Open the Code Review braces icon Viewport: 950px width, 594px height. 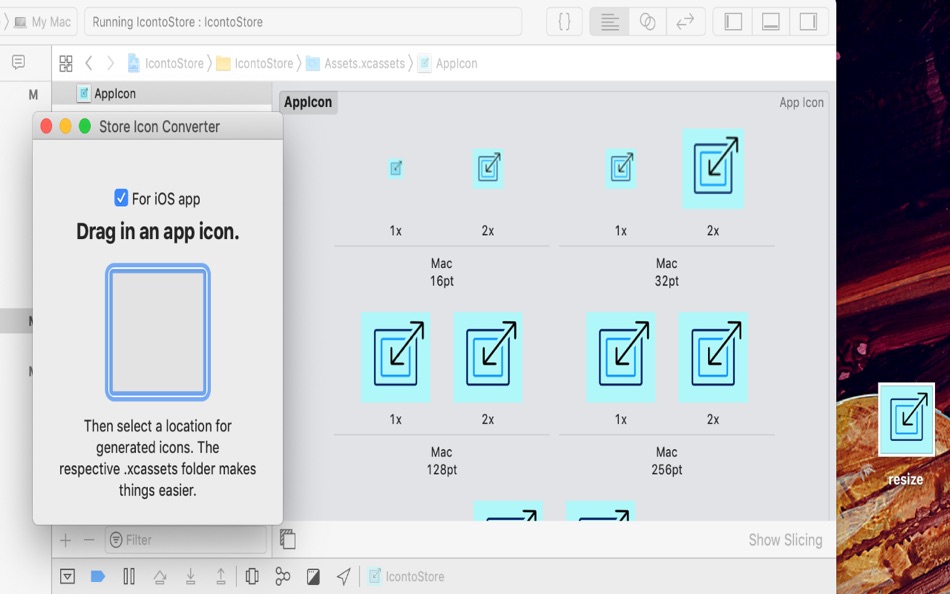(563, 21)
